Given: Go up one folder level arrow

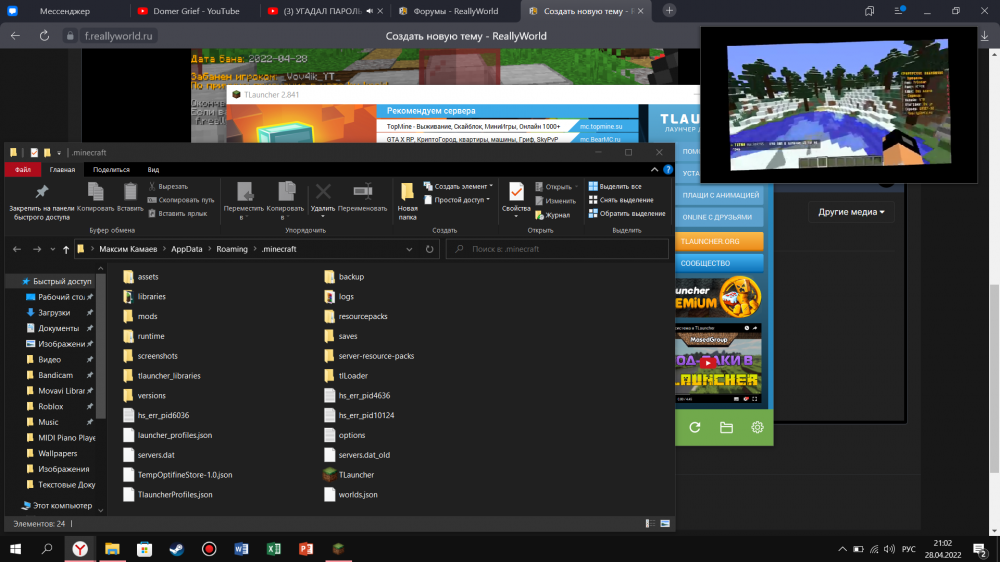Looking at the screenshot, I should tap(66, 249).
